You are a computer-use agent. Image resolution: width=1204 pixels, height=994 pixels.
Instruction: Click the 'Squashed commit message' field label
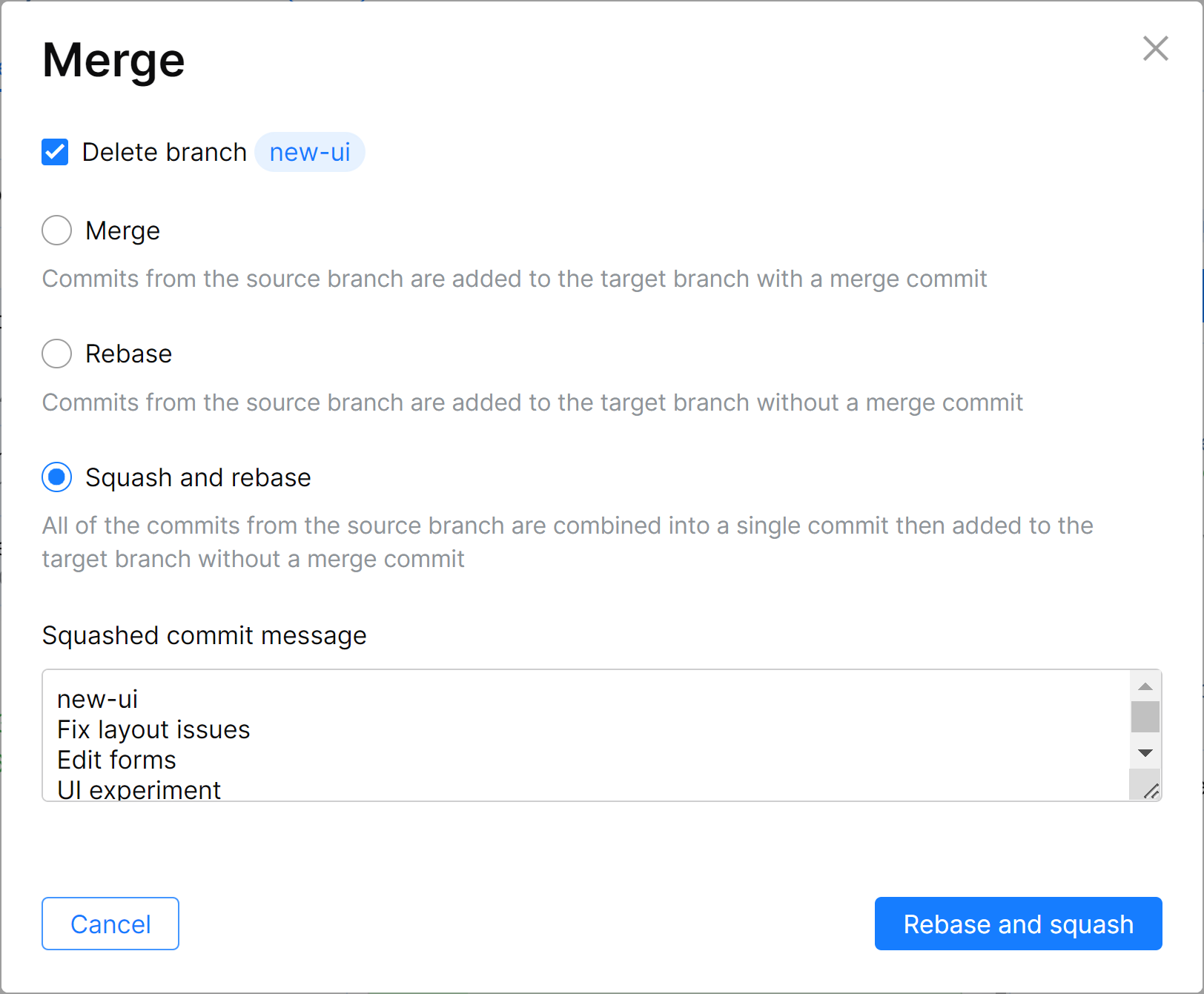click(x=204, y=635)
